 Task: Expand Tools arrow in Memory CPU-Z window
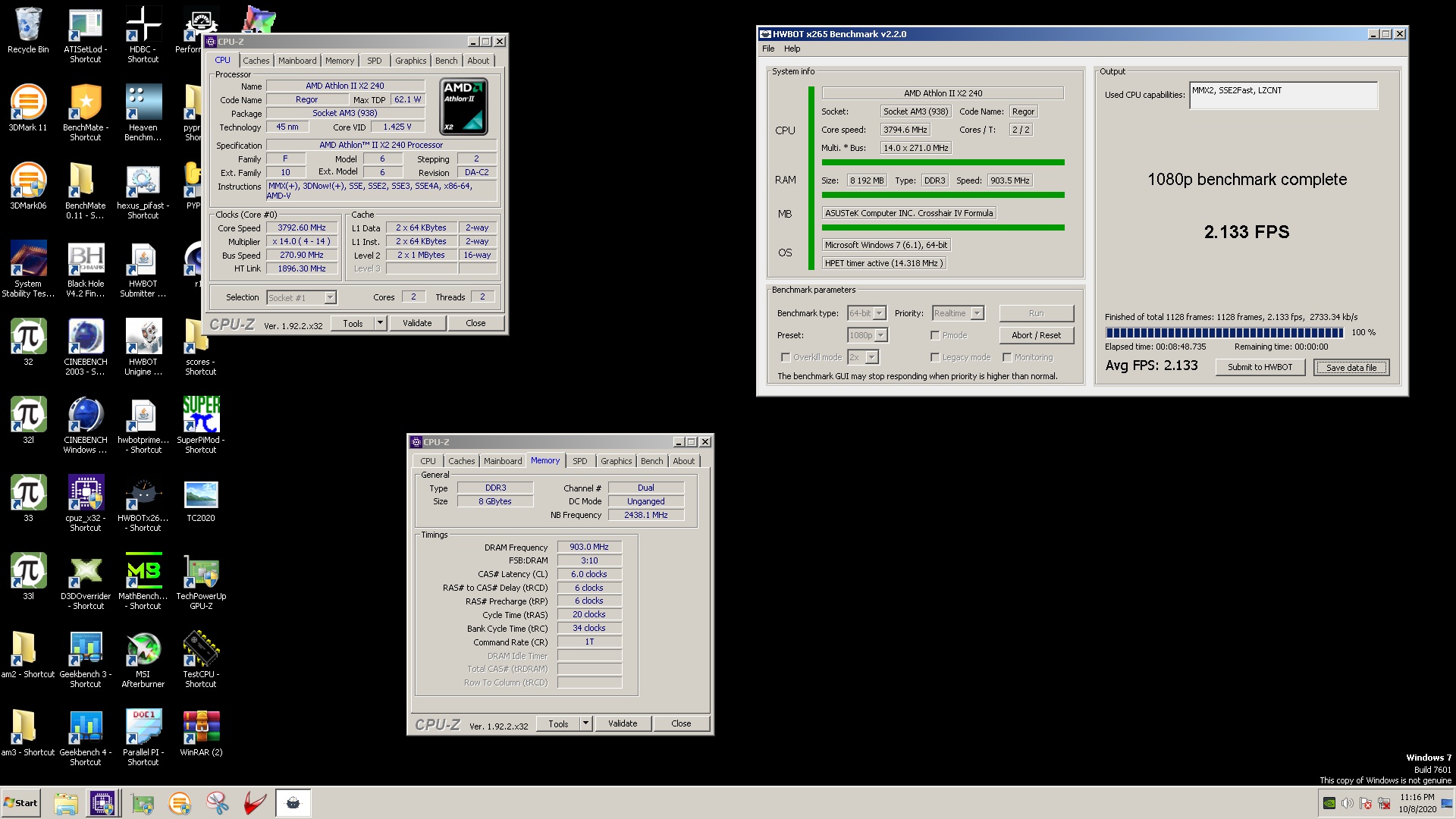point(585,723)
